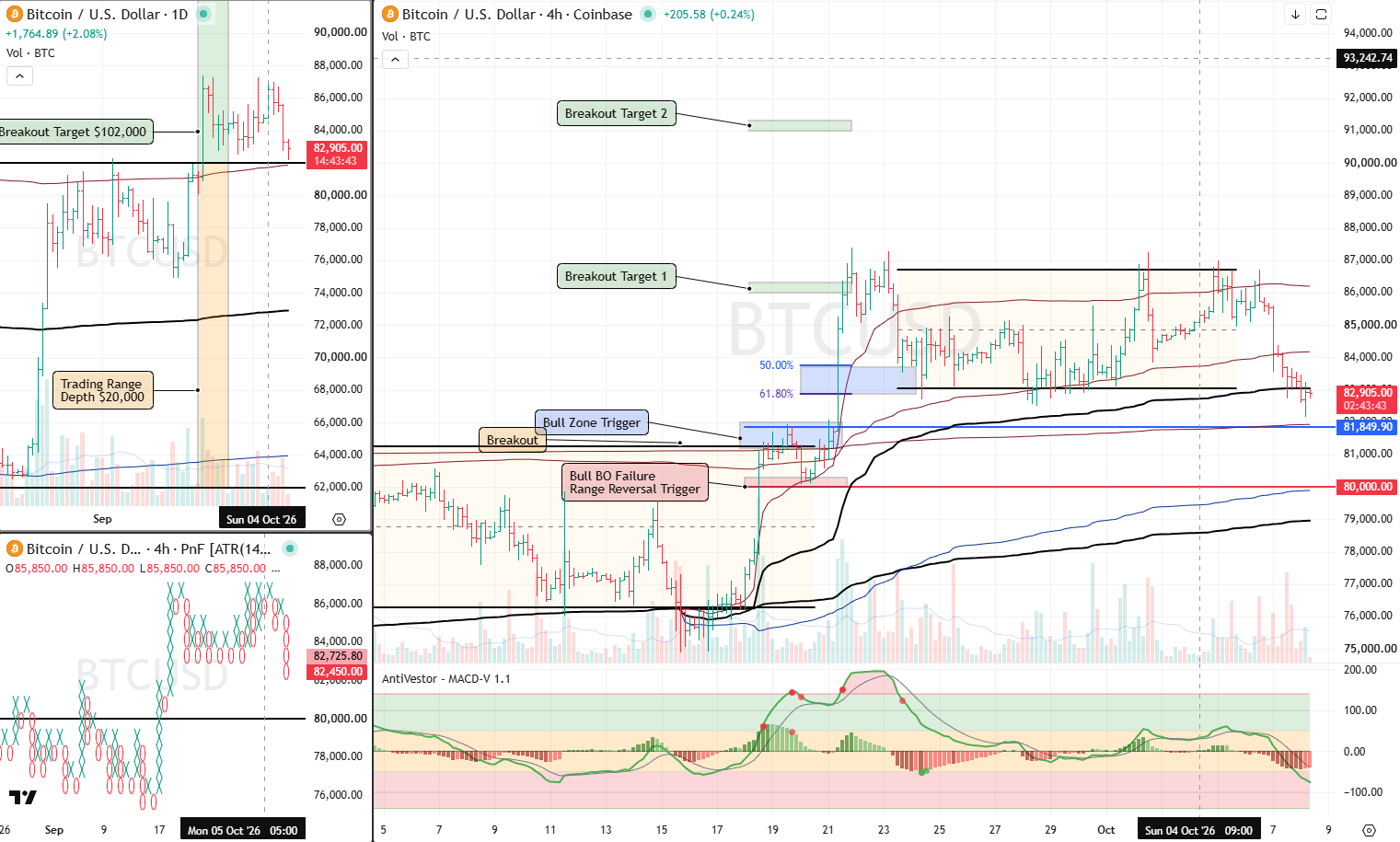
Task: Select the 'Bull BO Failure Range Reversal Trigger' callout
Action: point(635,482)
